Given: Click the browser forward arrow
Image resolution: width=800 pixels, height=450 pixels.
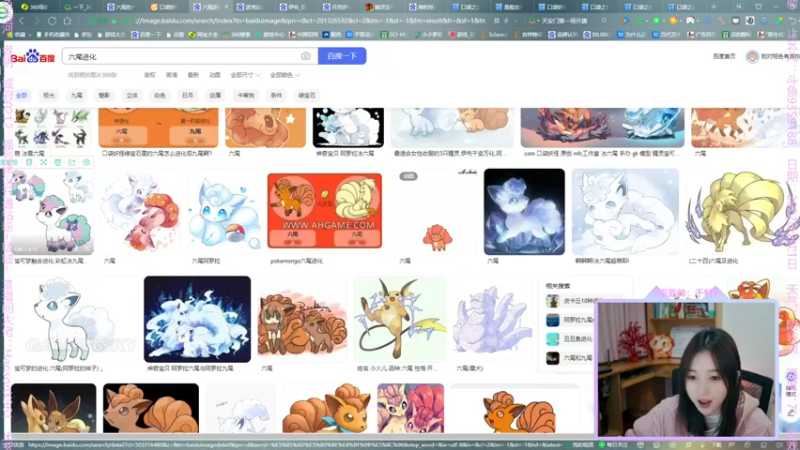Looking at the screenshot, I should (x=37, y=21).
